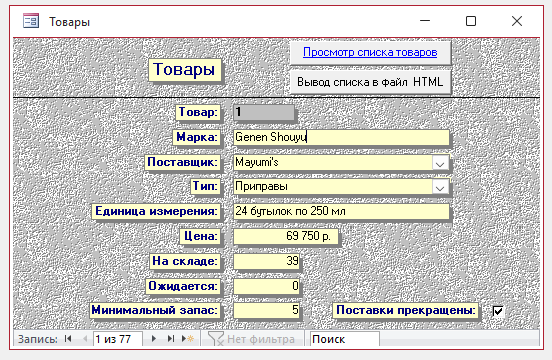The height and width of the screenshot is (360, 552).
Task: Go to previous record arrow
Action: (85, 339)
